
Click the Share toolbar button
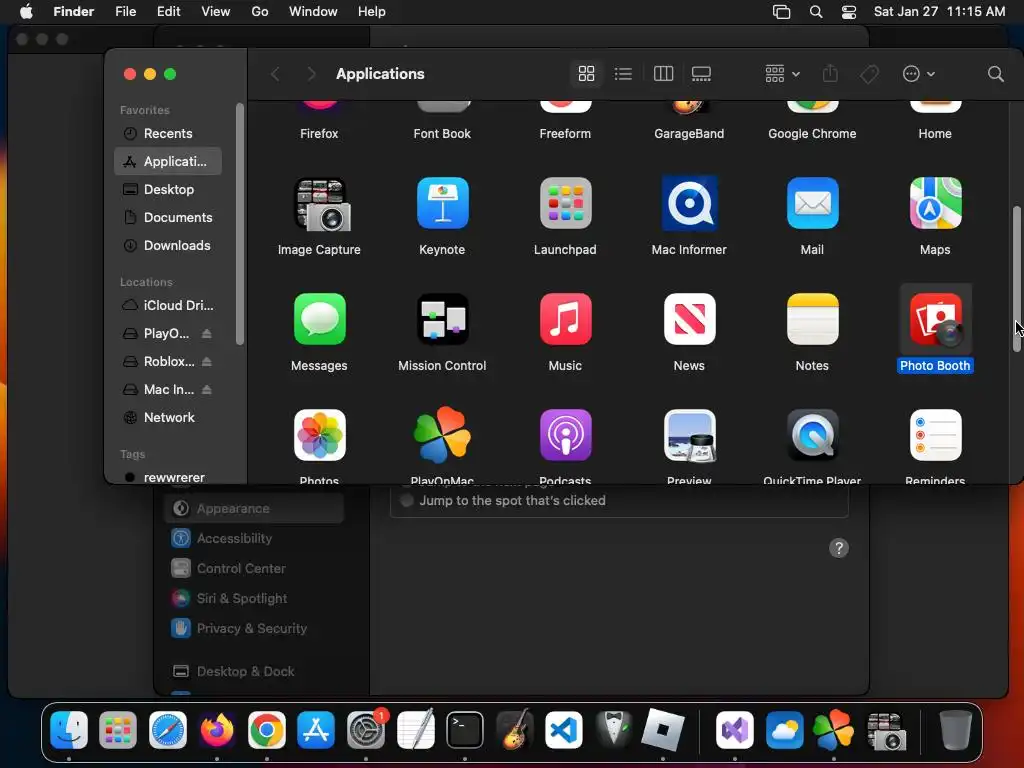coord(830,73)
